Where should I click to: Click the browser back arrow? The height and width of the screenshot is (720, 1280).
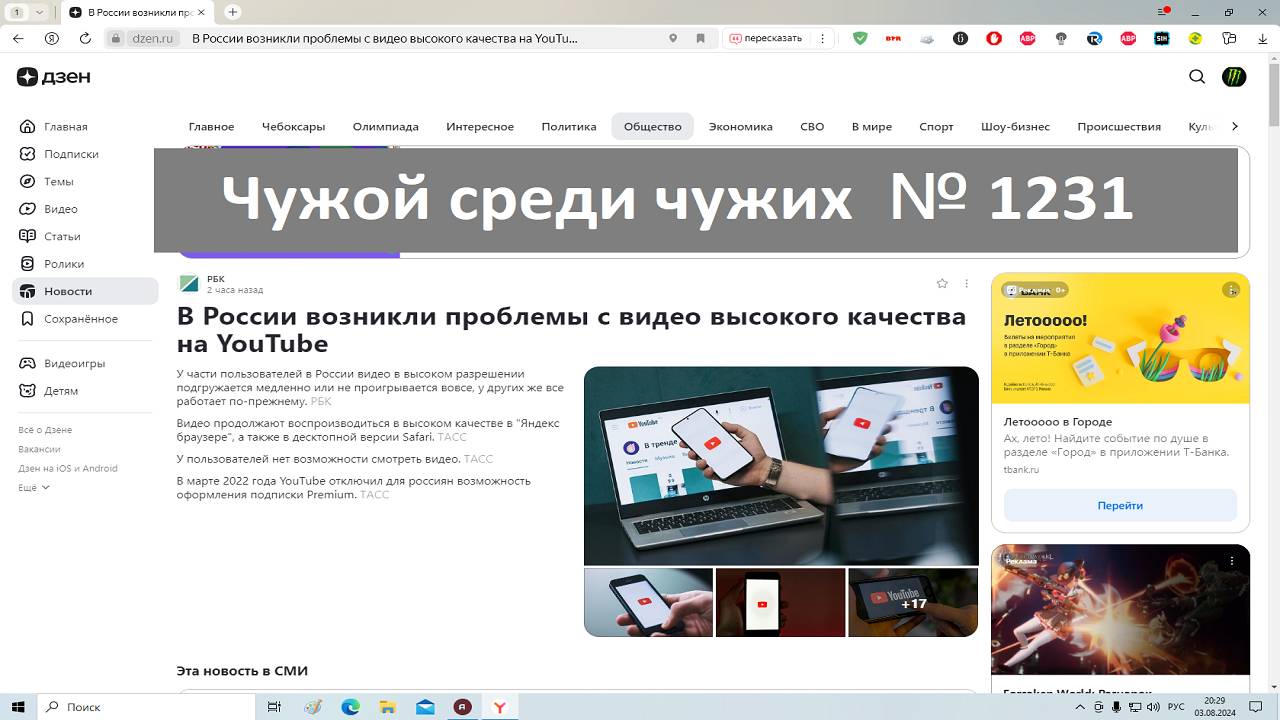pyautogui.click(x=18, y=38)
